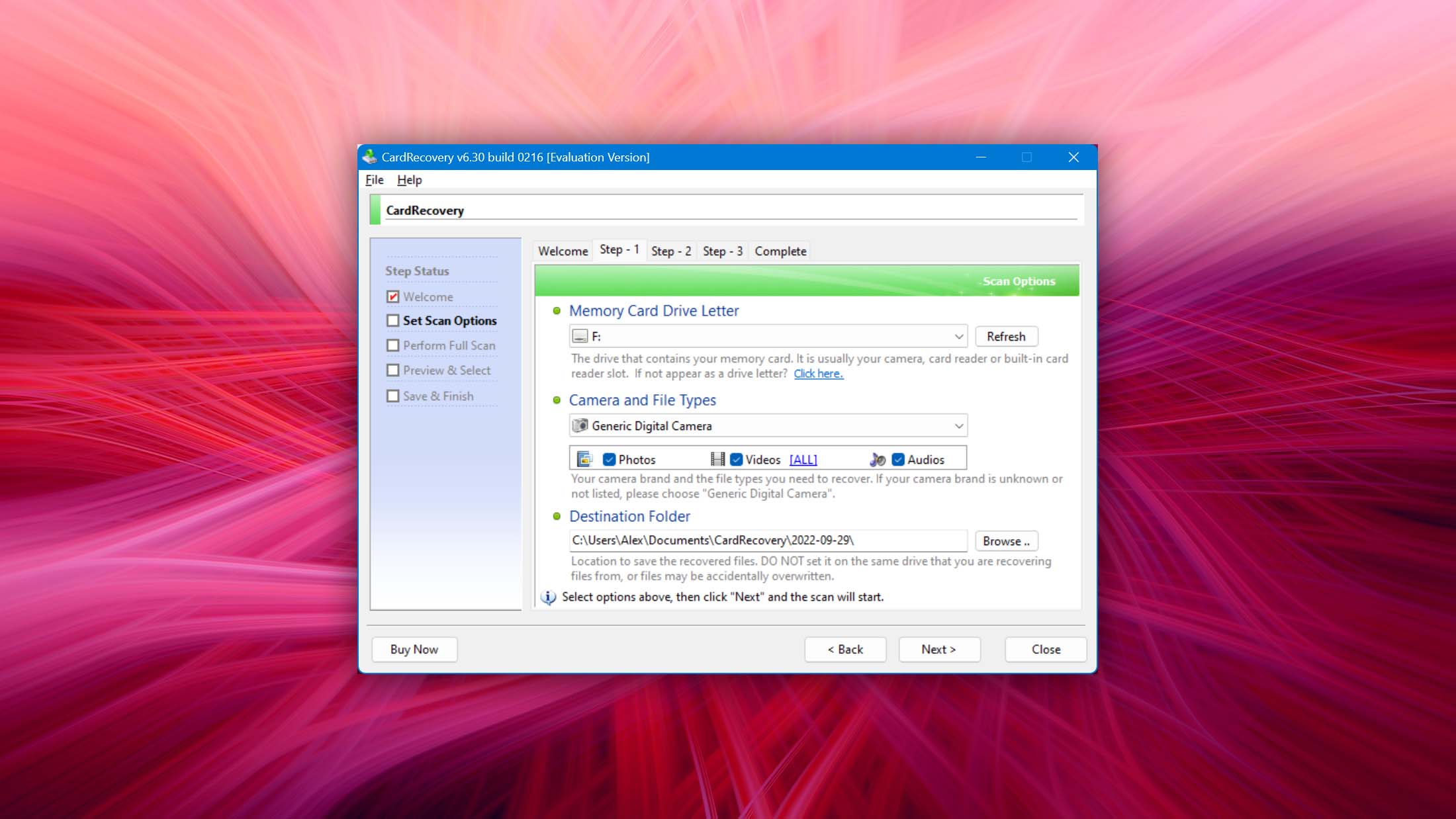Toggle the Save & Finish step checkbox
The width and height of the screenshot is (1456, 819).
coord(393,396)
